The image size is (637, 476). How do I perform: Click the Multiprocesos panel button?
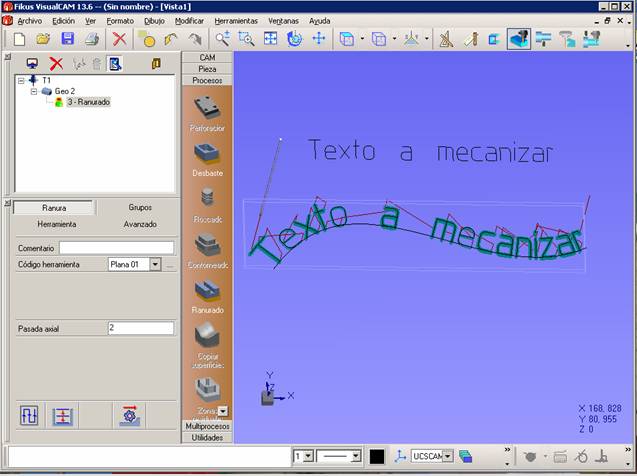(208, 426)
